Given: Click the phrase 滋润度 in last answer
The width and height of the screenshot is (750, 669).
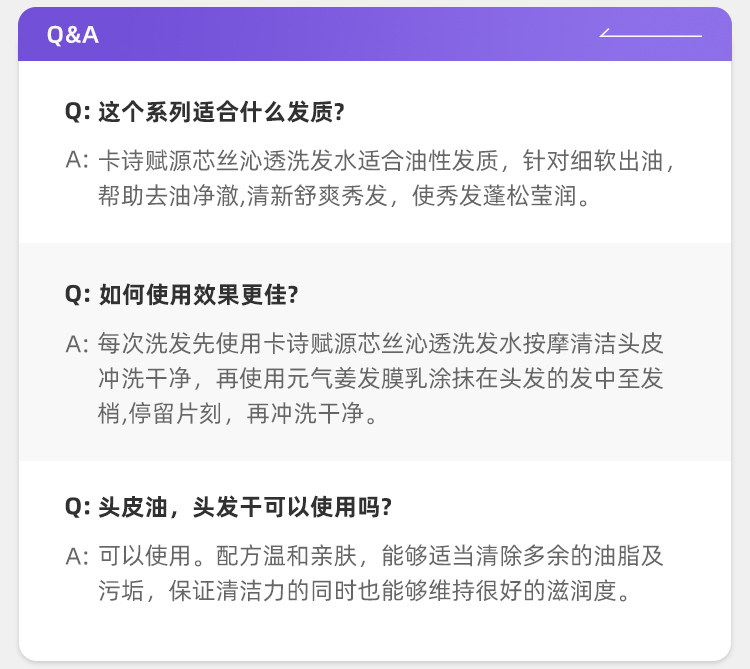Looking at the screenshot, I should 585,591.
